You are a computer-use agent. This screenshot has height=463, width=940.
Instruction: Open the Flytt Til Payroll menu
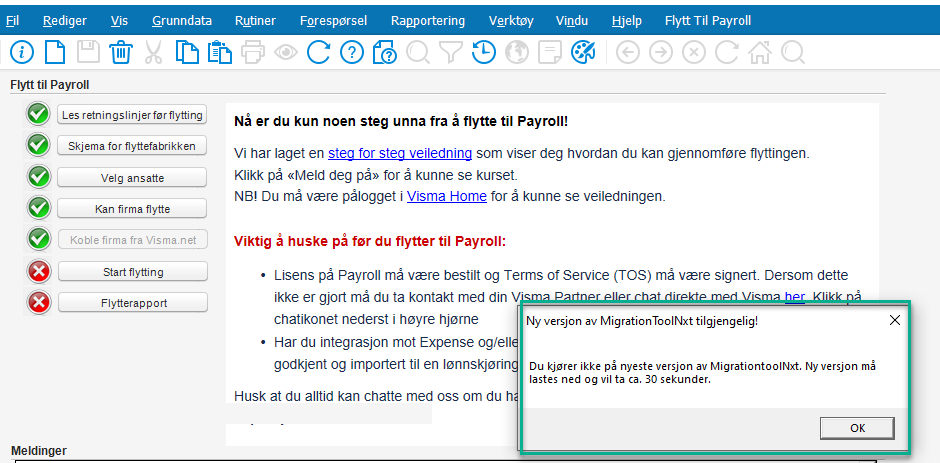(708, 21)
